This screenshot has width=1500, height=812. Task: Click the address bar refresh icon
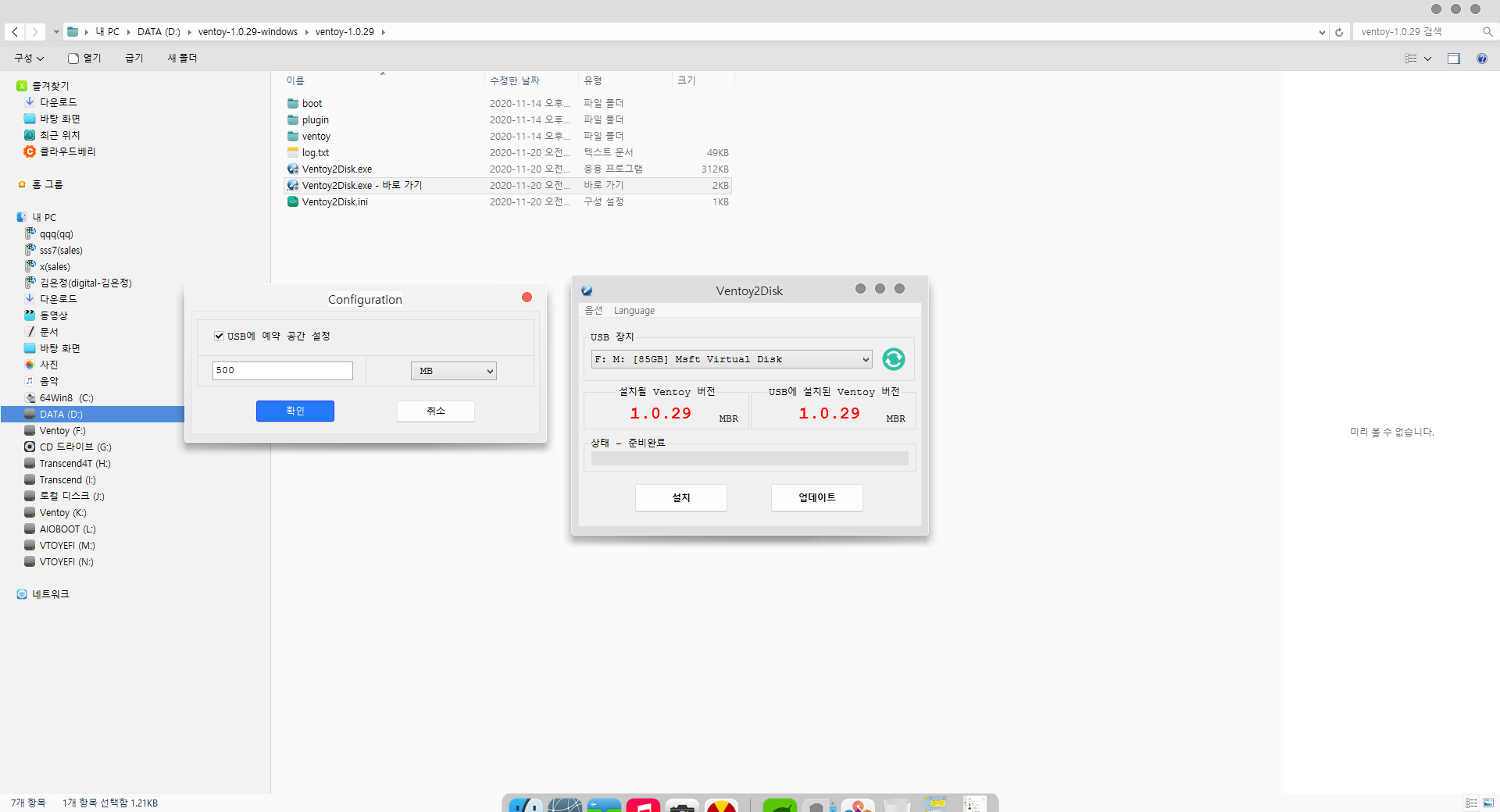coord(1339,32)
